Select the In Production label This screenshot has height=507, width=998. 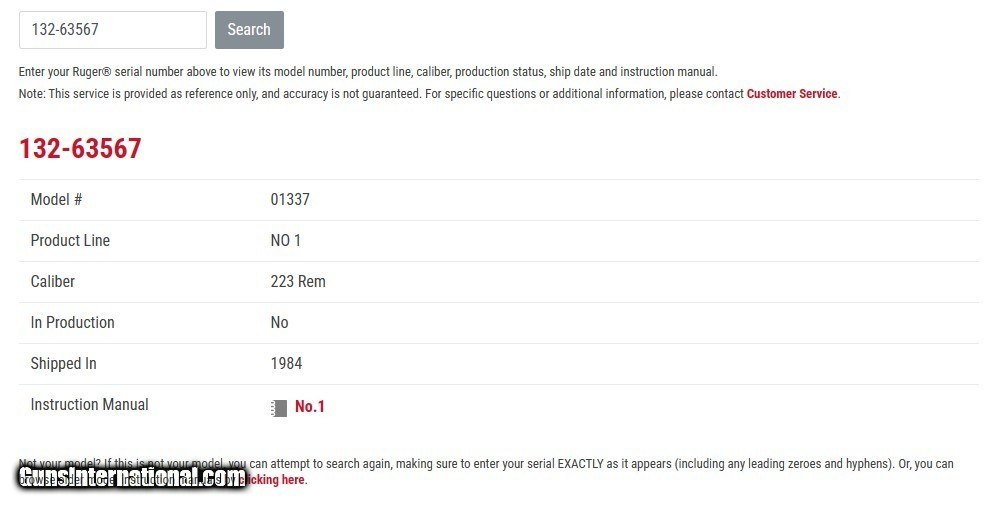click(73, 323)
